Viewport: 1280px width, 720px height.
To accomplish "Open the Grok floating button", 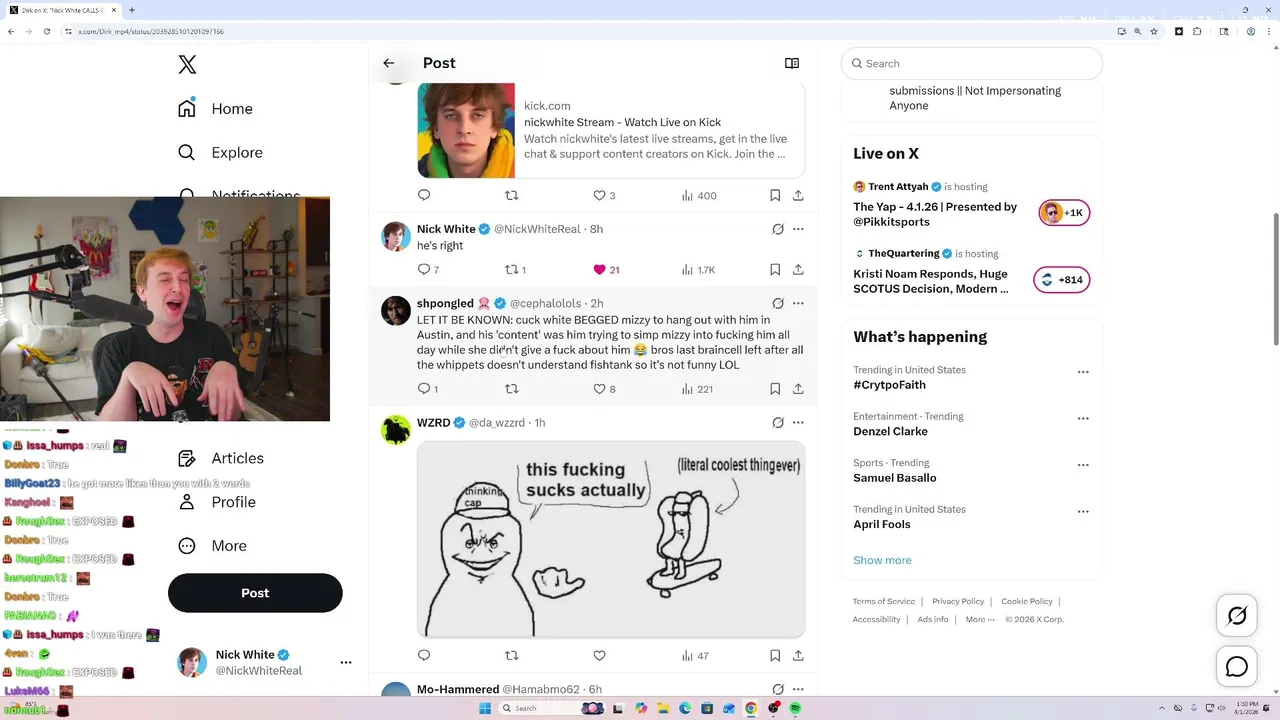I will pos(1237,616).
